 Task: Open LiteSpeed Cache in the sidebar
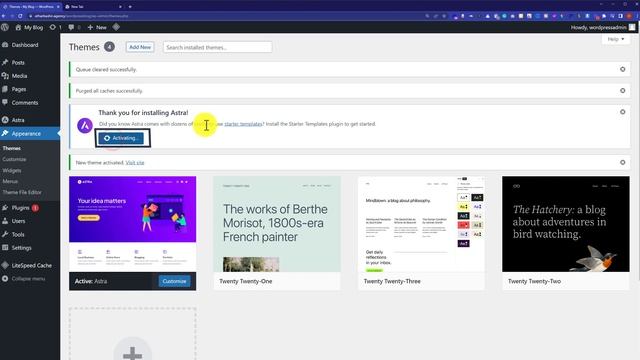pyautogui.click(x=31, y=265)
